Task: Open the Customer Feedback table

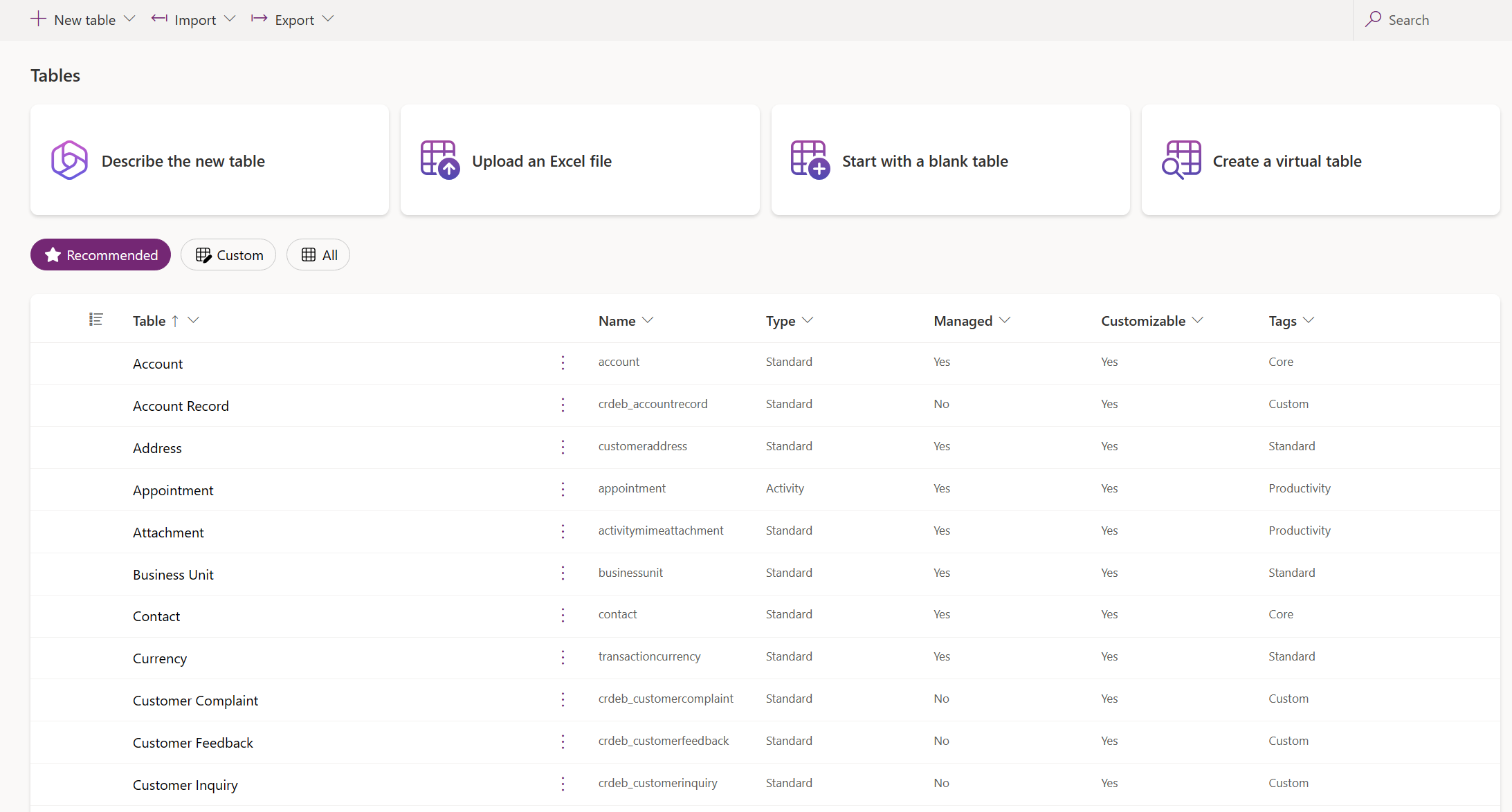Action: [x=192, y=741]
